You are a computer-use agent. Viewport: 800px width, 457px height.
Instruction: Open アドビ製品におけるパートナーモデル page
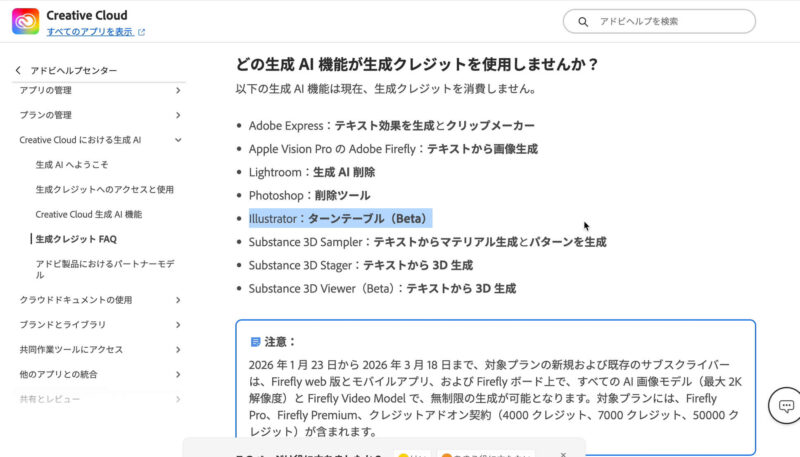(x=105, y=269)
